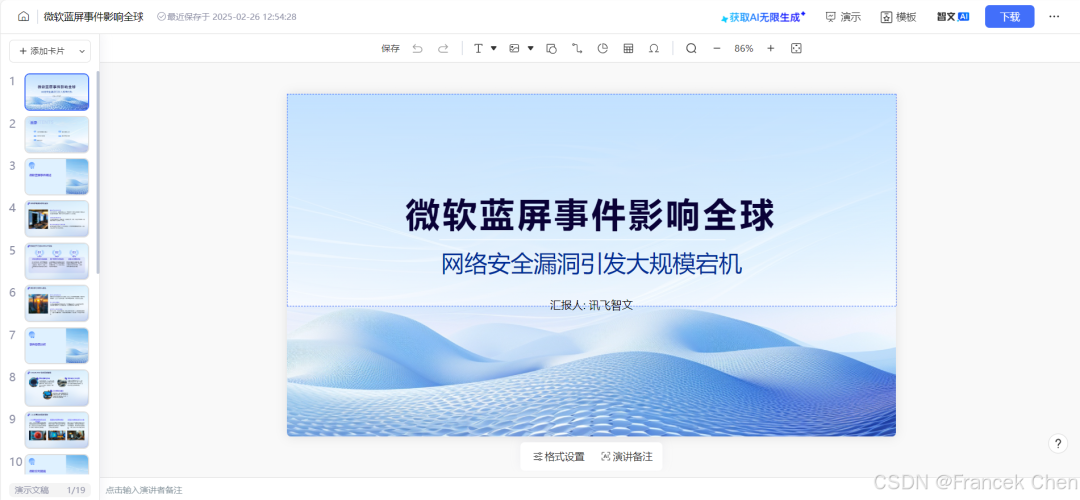Insert a connector line from toolbar
This screenshot has height=500, width=1080.
577,48
